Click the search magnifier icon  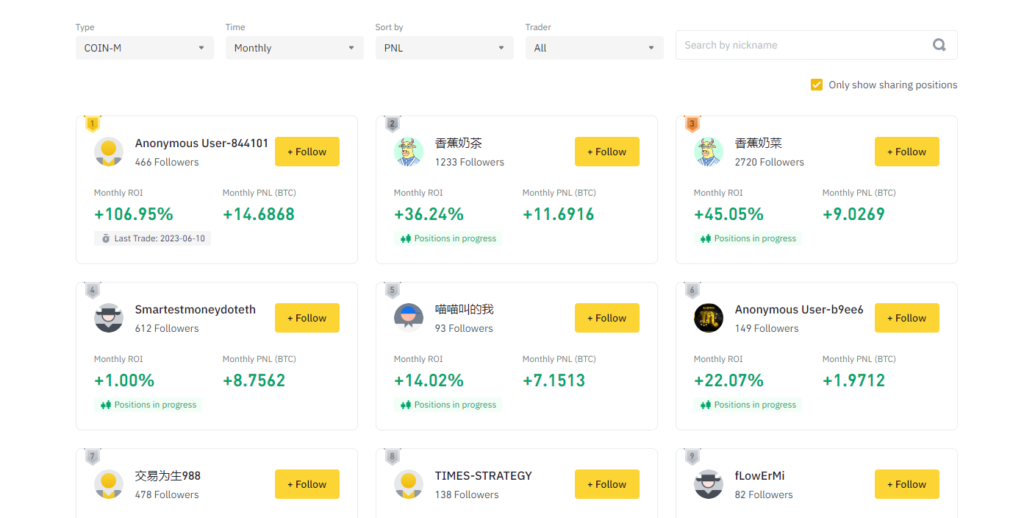click(x=939, y=45)
